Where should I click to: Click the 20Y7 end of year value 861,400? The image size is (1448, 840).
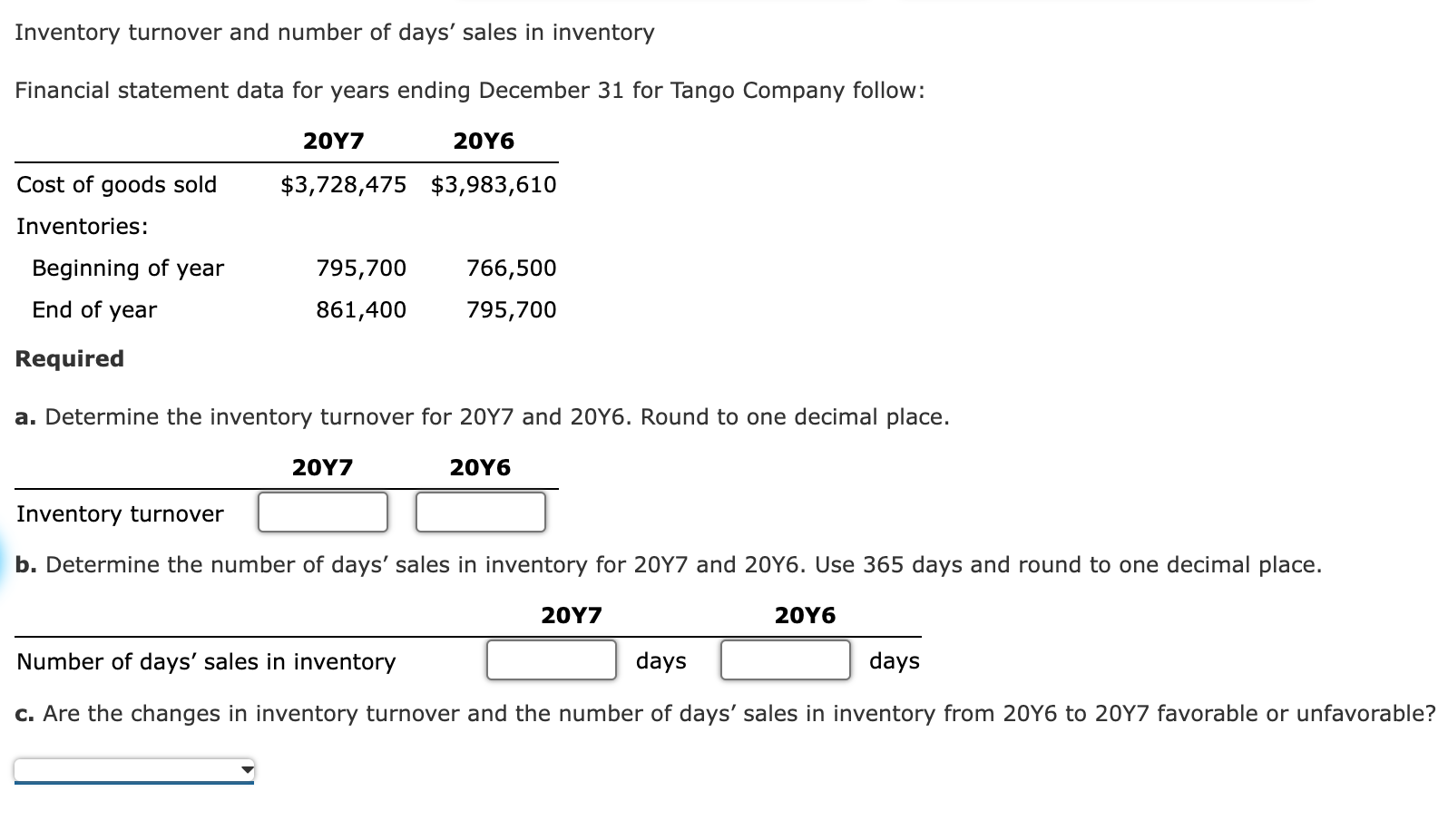pyautogui.click(x=361, y=309)
